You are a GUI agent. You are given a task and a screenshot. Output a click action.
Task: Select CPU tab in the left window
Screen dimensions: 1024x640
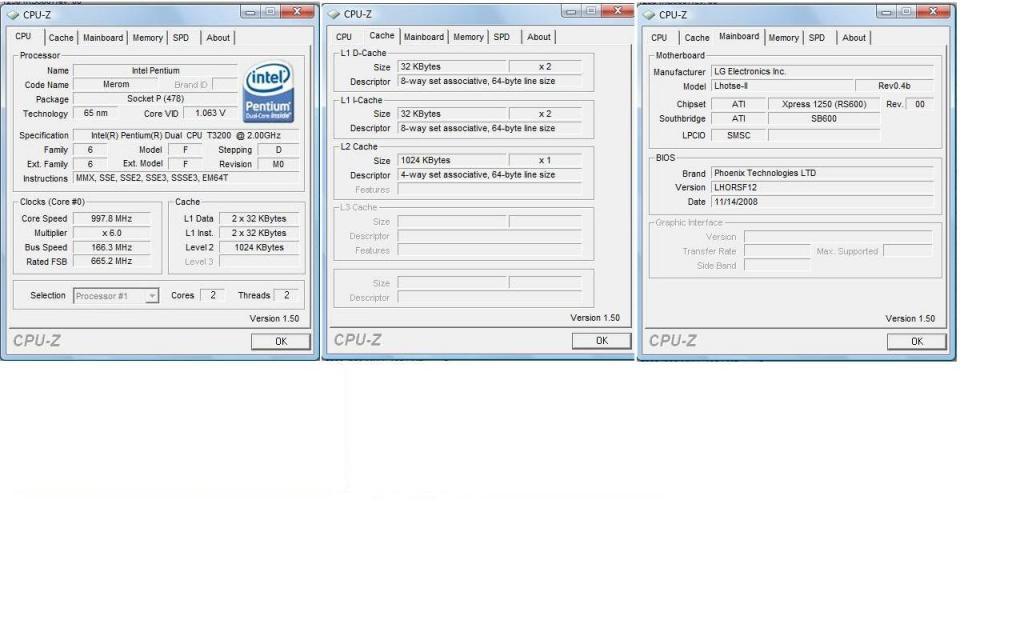click(x=24, y=37)
